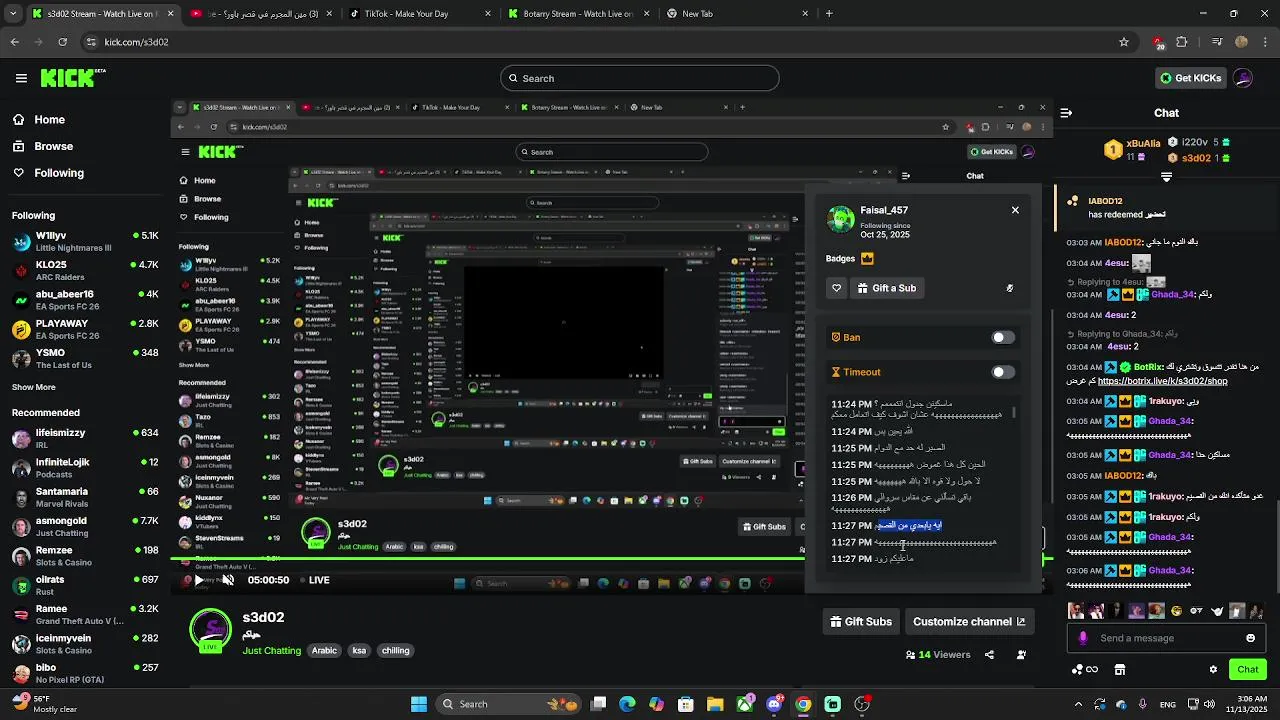Click in Send a message field
The height and width of the screenshot is (720, 1280).
click(x=1165, y=638)
